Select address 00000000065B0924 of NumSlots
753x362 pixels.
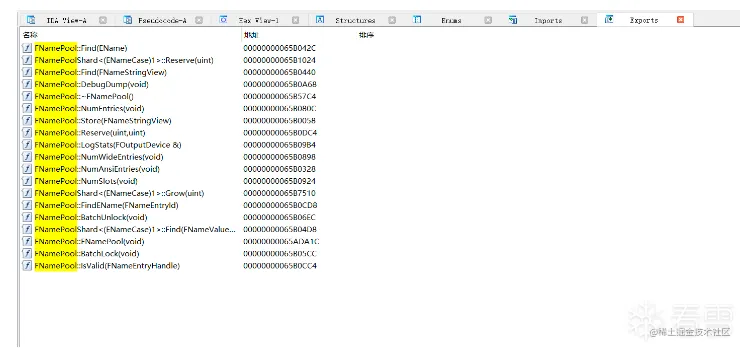click(280, 181)
